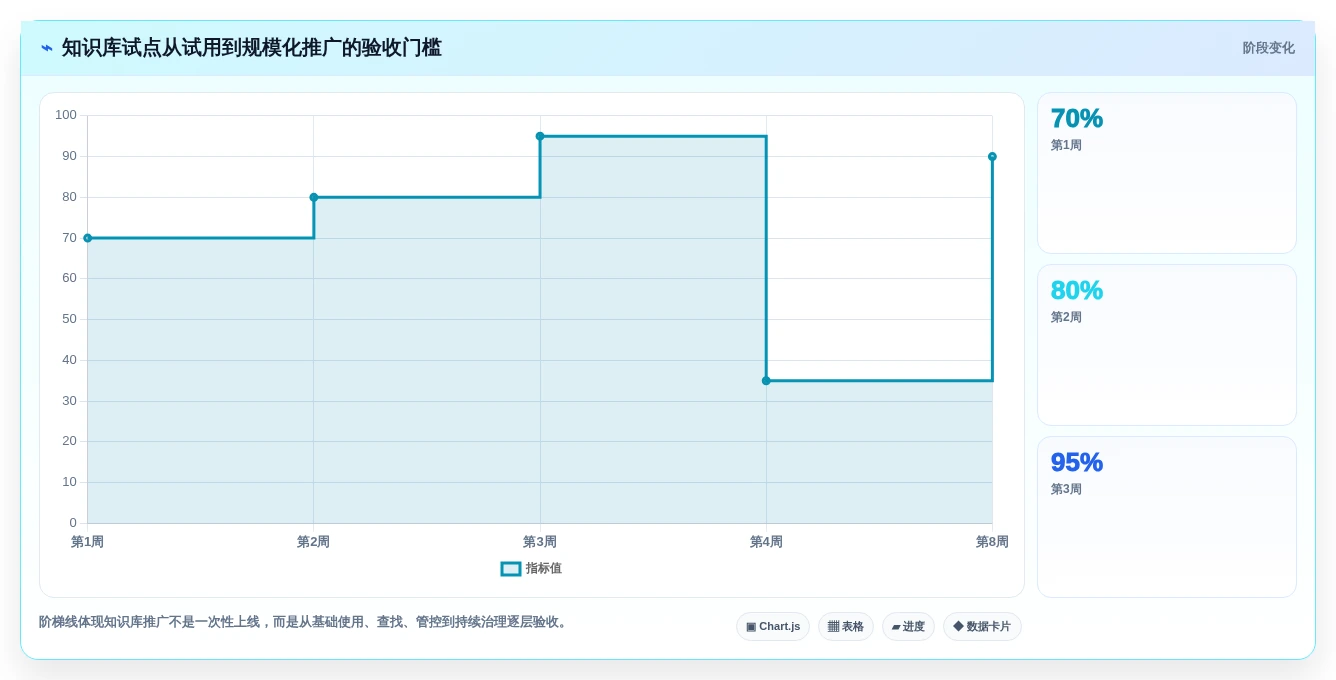
Task: Click the data point at 第4周 (35)
Action: click(766, 381)
